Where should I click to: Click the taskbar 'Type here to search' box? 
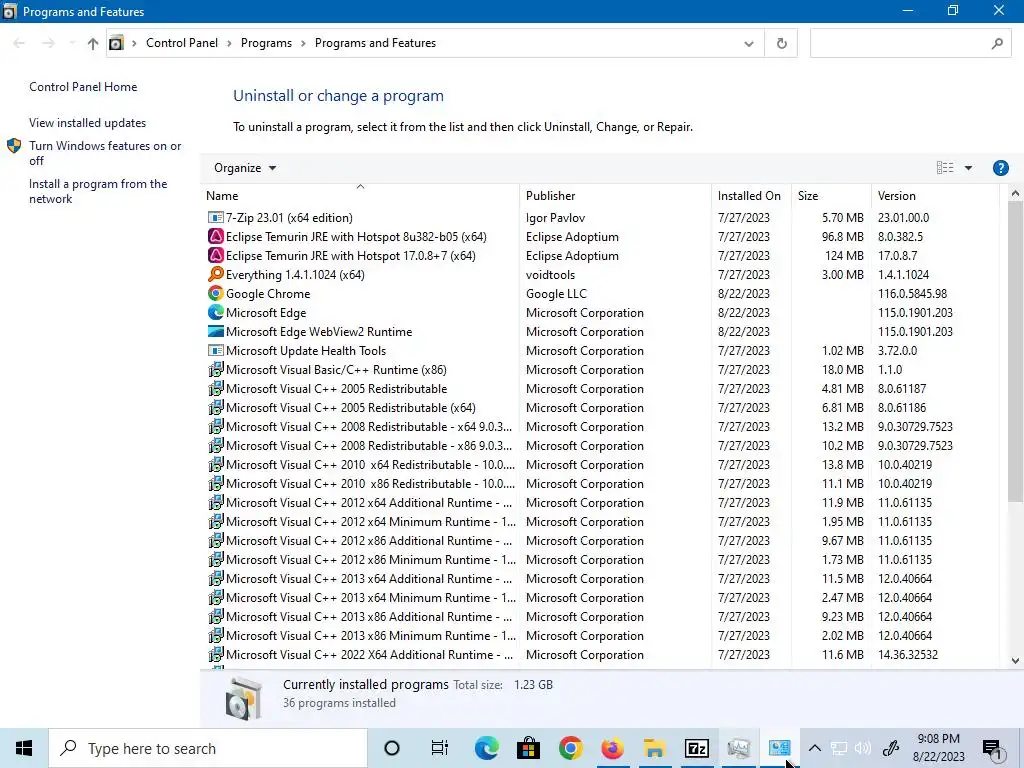tap(208, 748)
